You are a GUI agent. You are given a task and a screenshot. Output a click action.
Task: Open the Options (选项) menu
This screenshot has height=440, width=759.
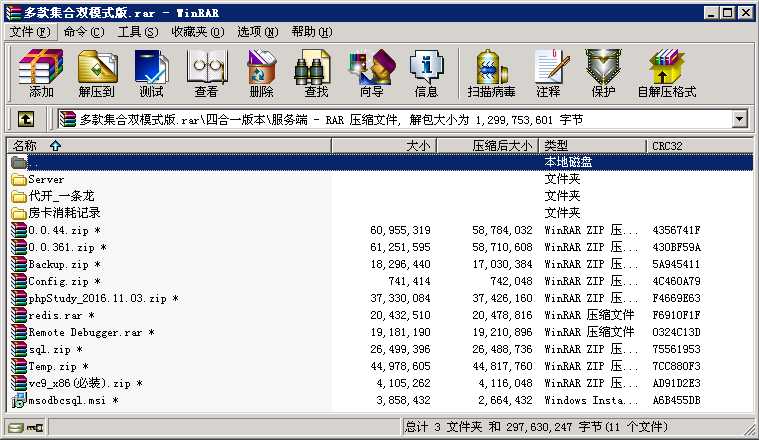click(258, 32)
